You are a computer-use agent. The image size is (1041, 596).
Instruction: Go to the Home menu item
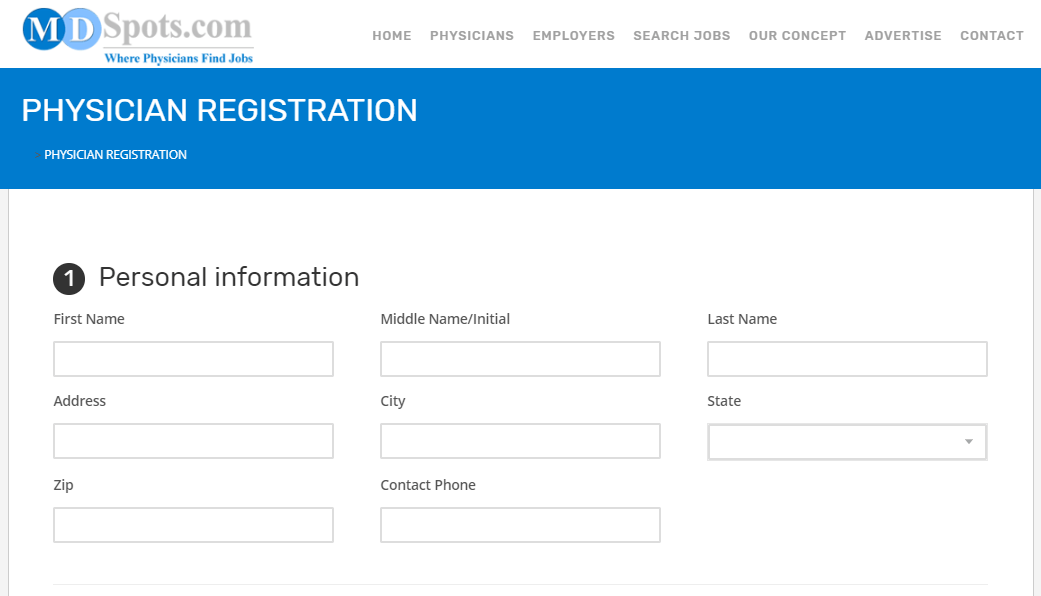tap(392, 36)
